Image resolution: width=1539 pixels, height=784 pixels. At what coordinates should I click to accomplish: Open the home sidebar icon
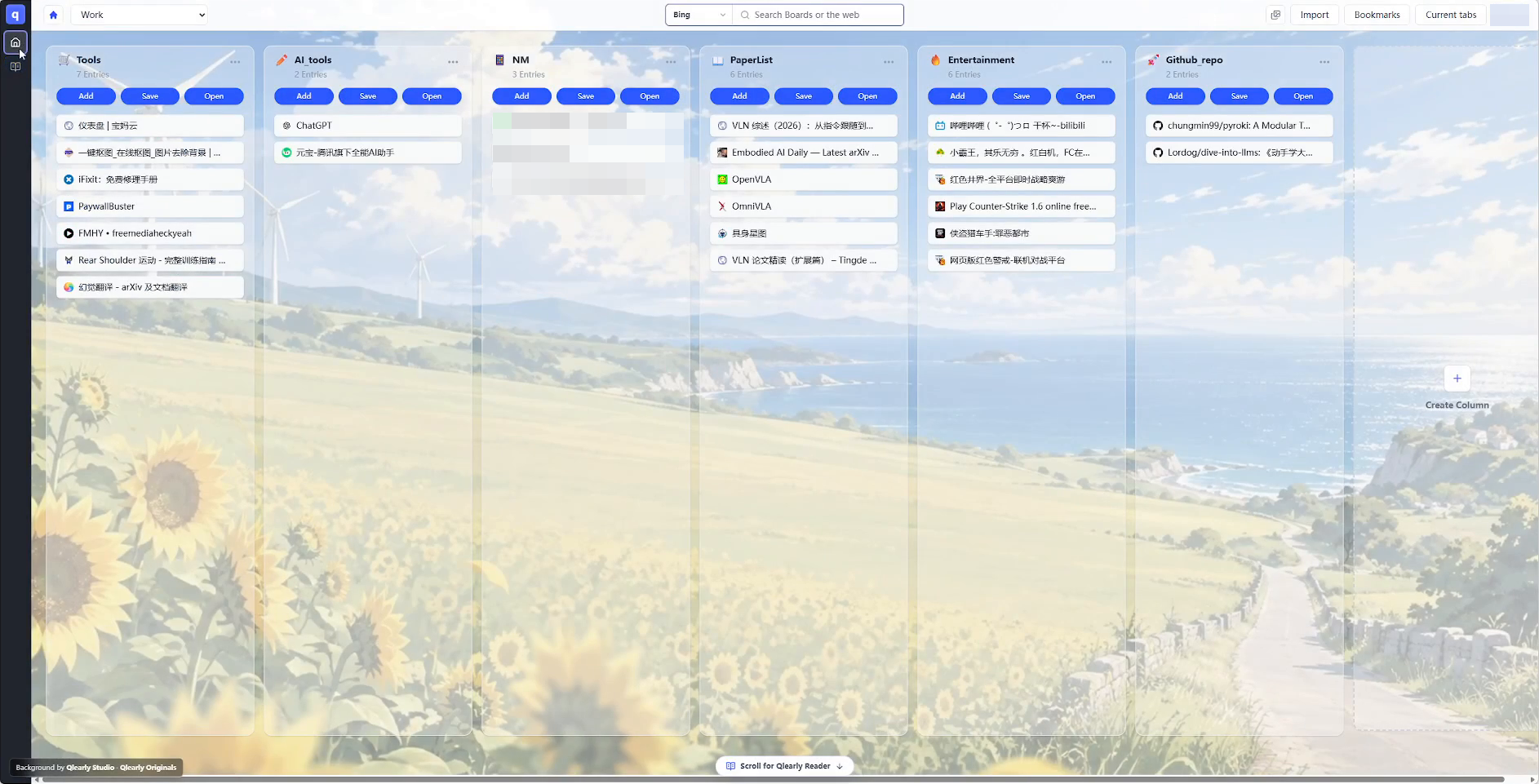(x=16, y=42)
